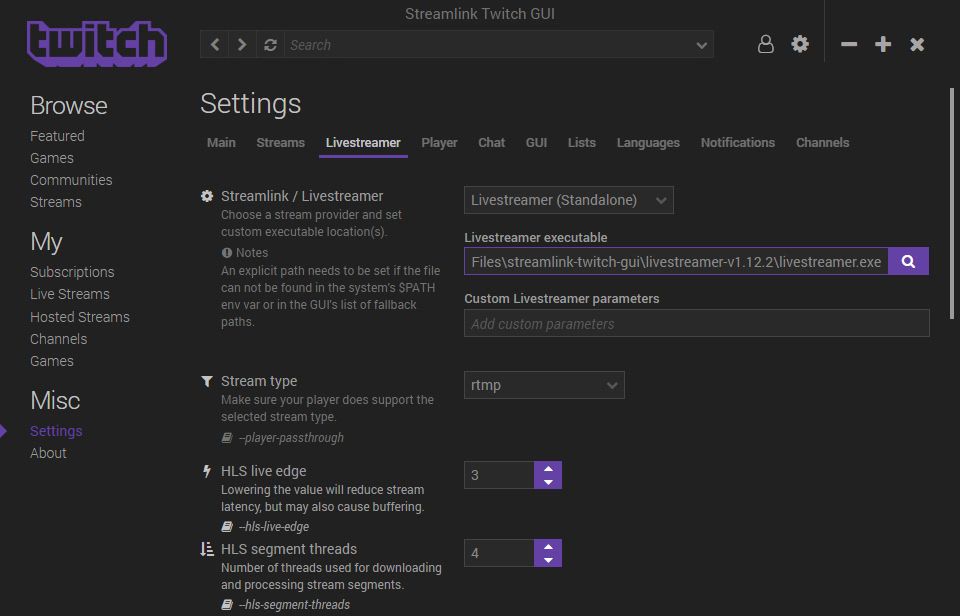Open the Lists settings tab

pos(581,143)
